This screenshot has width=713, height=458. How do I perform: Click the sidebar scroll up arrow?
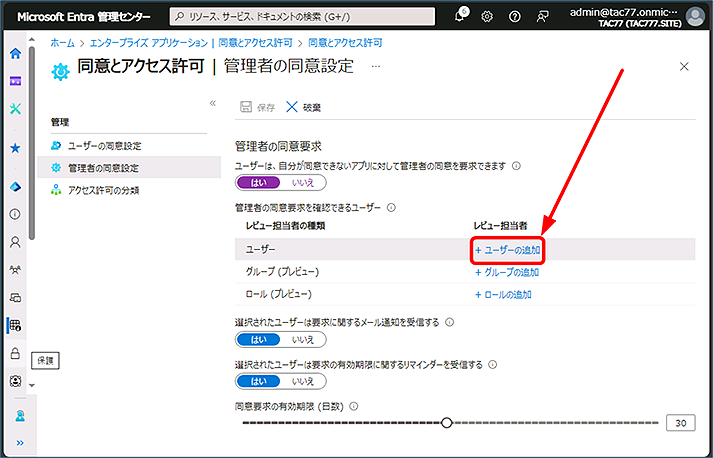[31, 40]
